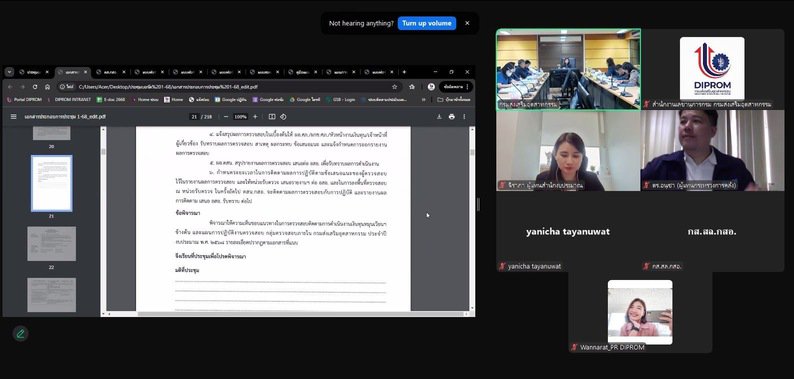Click the Turn up volume button
The width and height of the screenshot is (794, 379).
(427, 23)
